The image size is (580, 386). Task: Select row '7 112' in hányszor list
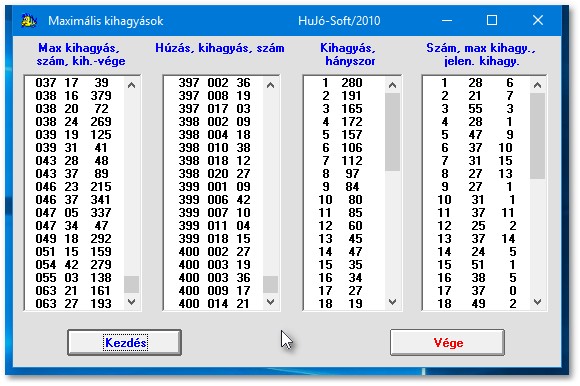[344, 160]
